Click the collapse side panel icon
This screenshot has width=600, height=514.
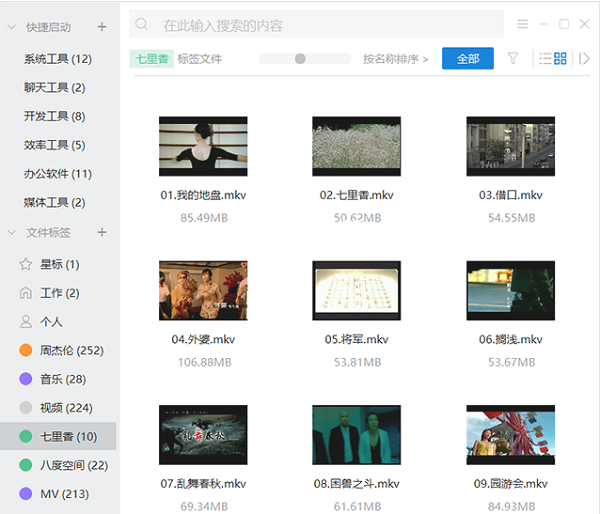(x=585, y=59)
